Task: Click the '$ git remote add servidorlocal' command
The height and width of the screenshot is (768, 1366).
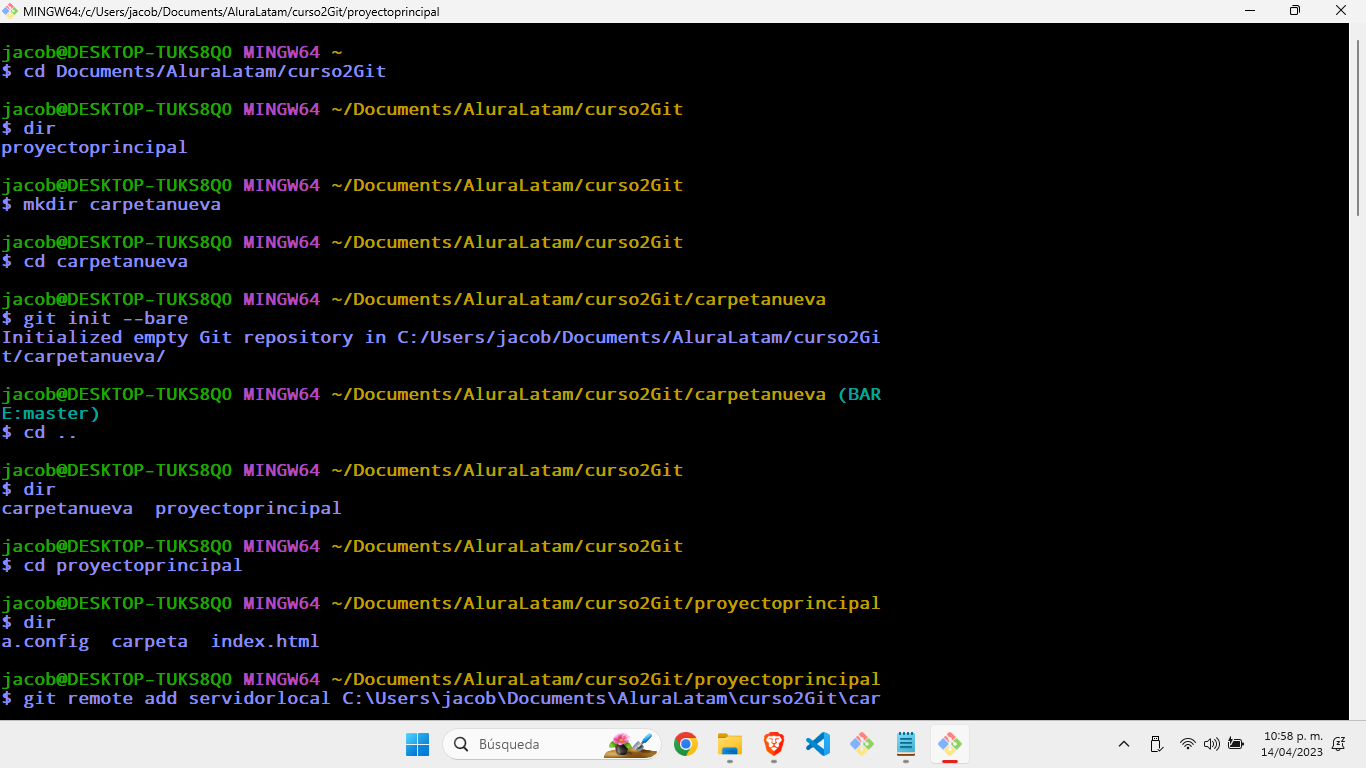Action: 441,698
